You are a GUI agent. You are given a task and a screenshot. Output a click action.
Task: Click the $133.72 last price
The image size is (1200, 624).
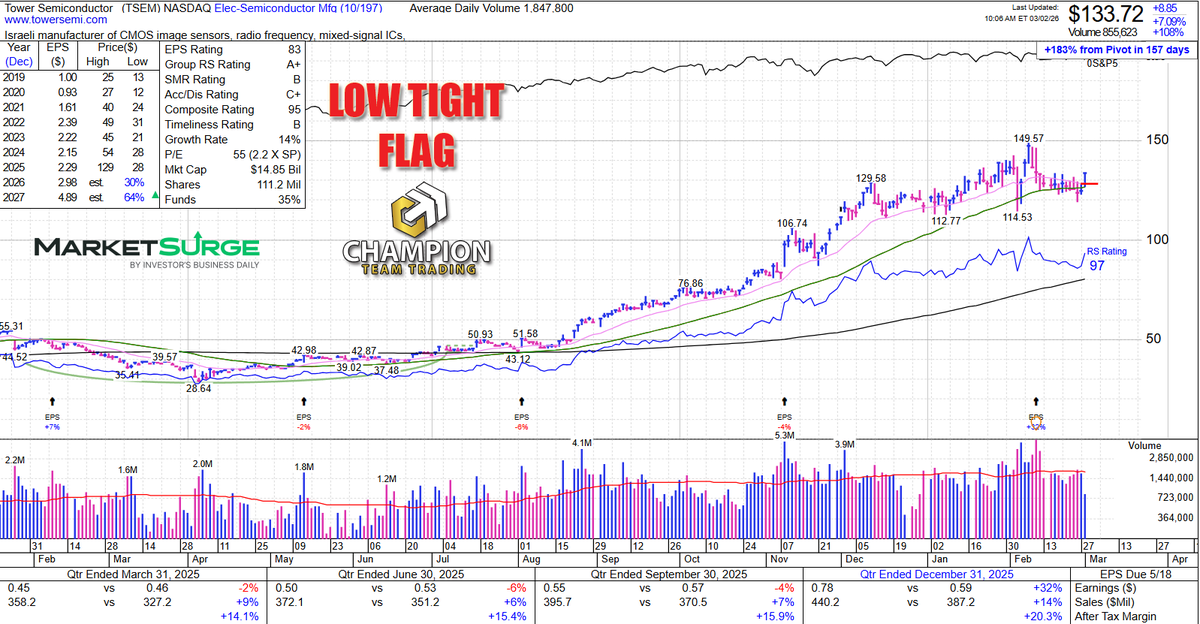coord(1106,14)
